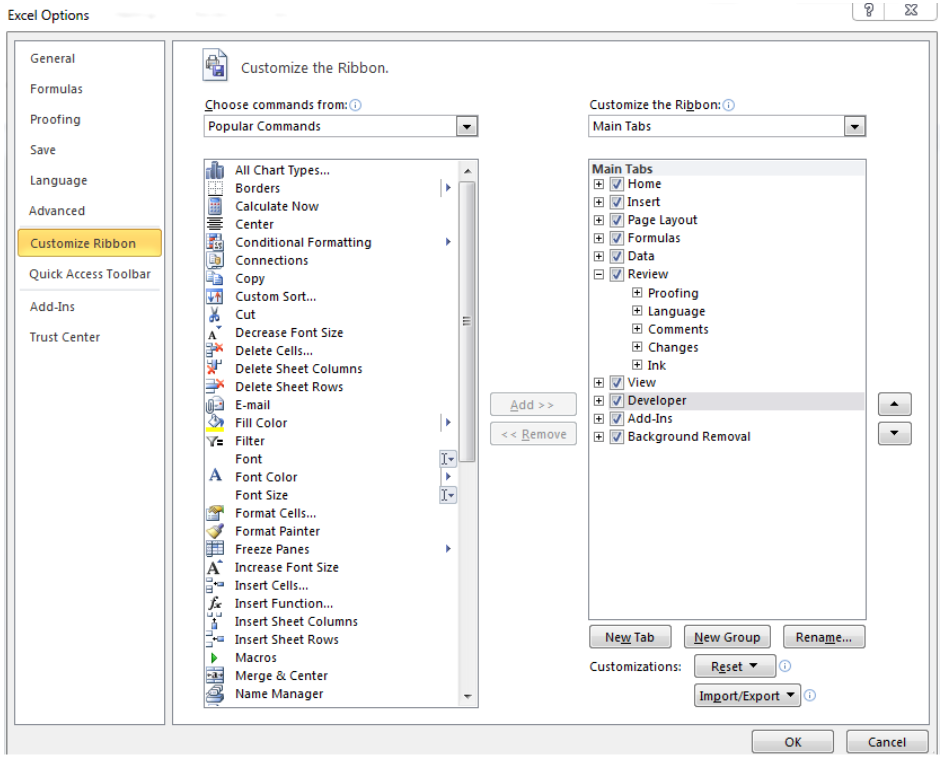Click the Increase Font Size icon
Image resolution: width=941 pixels, height=759 pixels.
click(214, 567)
